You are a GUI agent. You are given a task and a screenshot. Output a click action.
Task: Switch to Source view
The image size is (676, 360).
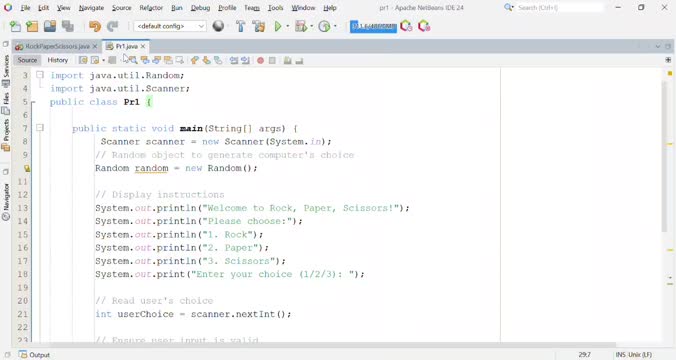27,60
